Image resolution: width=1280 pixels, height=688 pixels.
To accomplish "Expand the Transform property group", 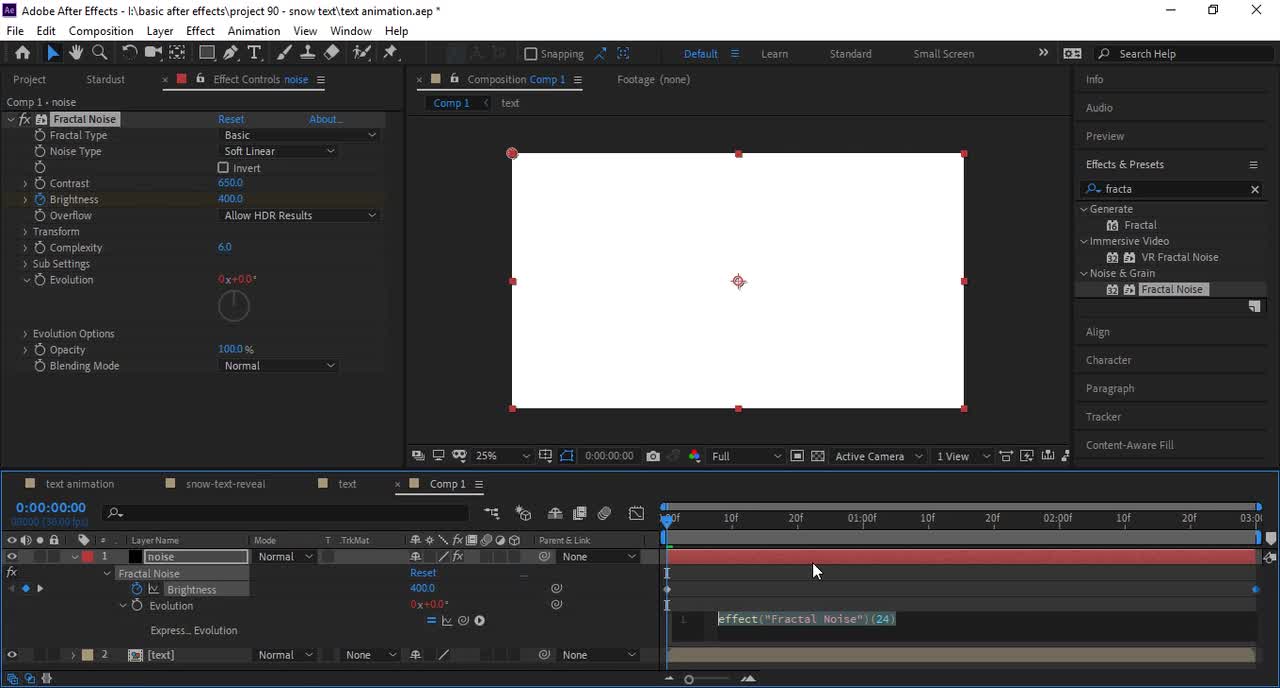I will click(x=25, y=232).
